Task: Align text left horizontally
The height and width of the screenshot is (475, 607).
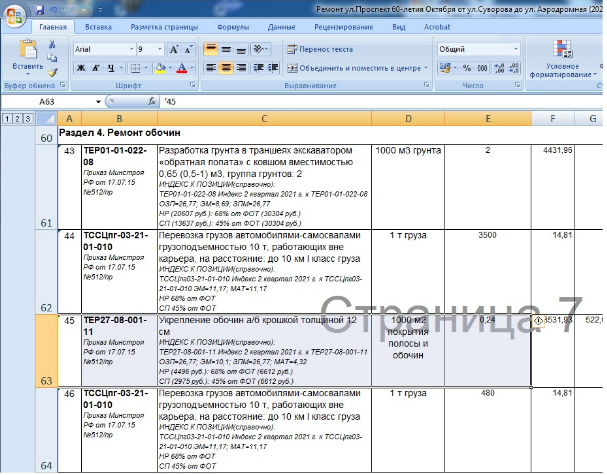Action: click(211, 68)
